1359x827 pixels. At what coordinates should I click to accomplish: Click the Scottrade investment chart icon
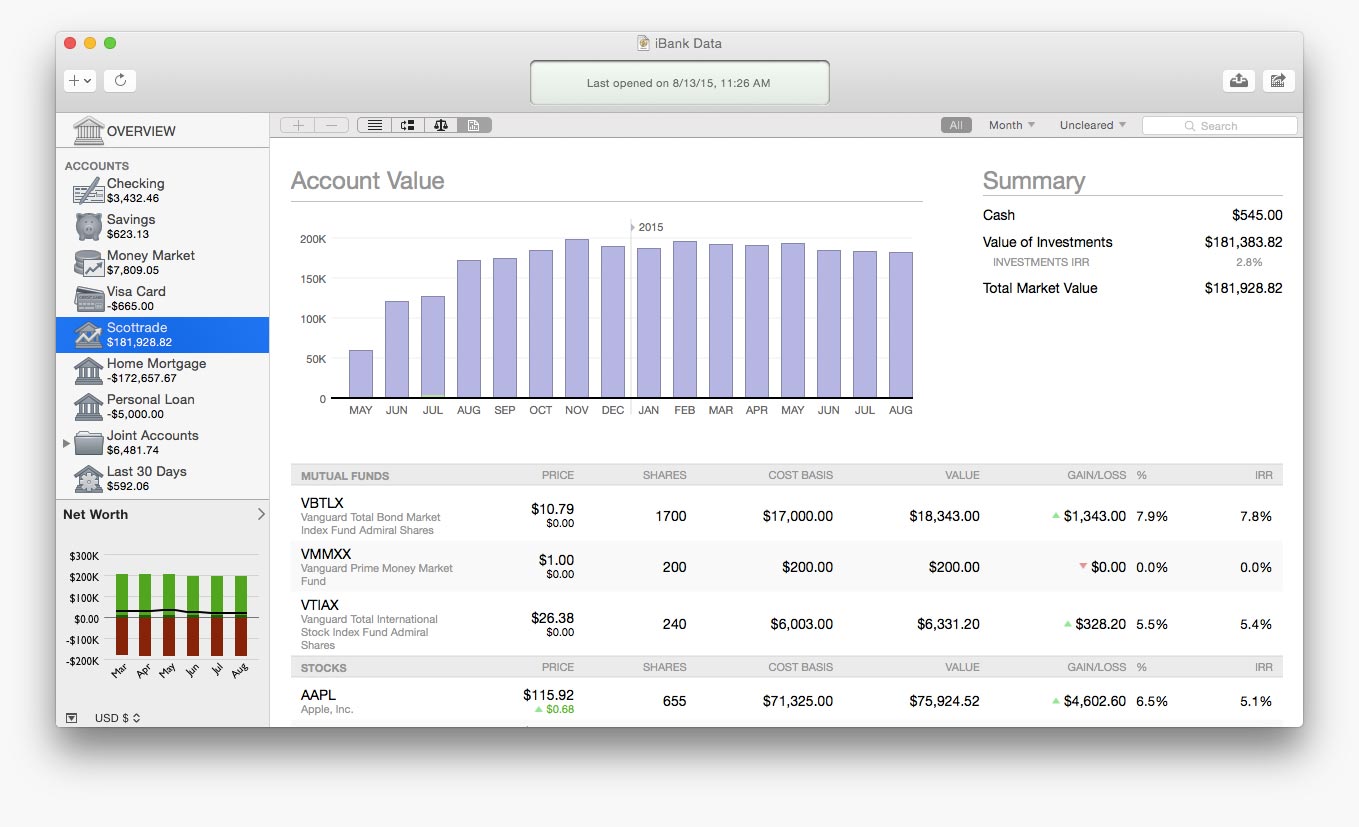pyautogui.click(x=88, y=335)
